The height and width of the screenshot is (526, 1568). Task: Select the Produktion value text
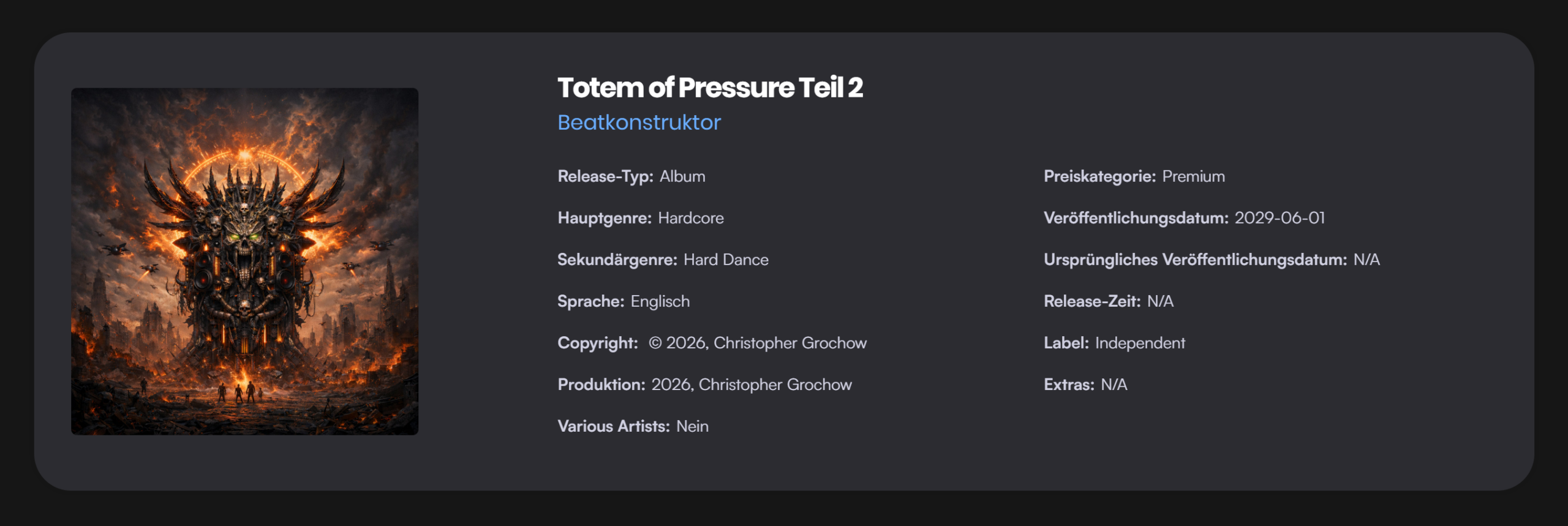751,385
